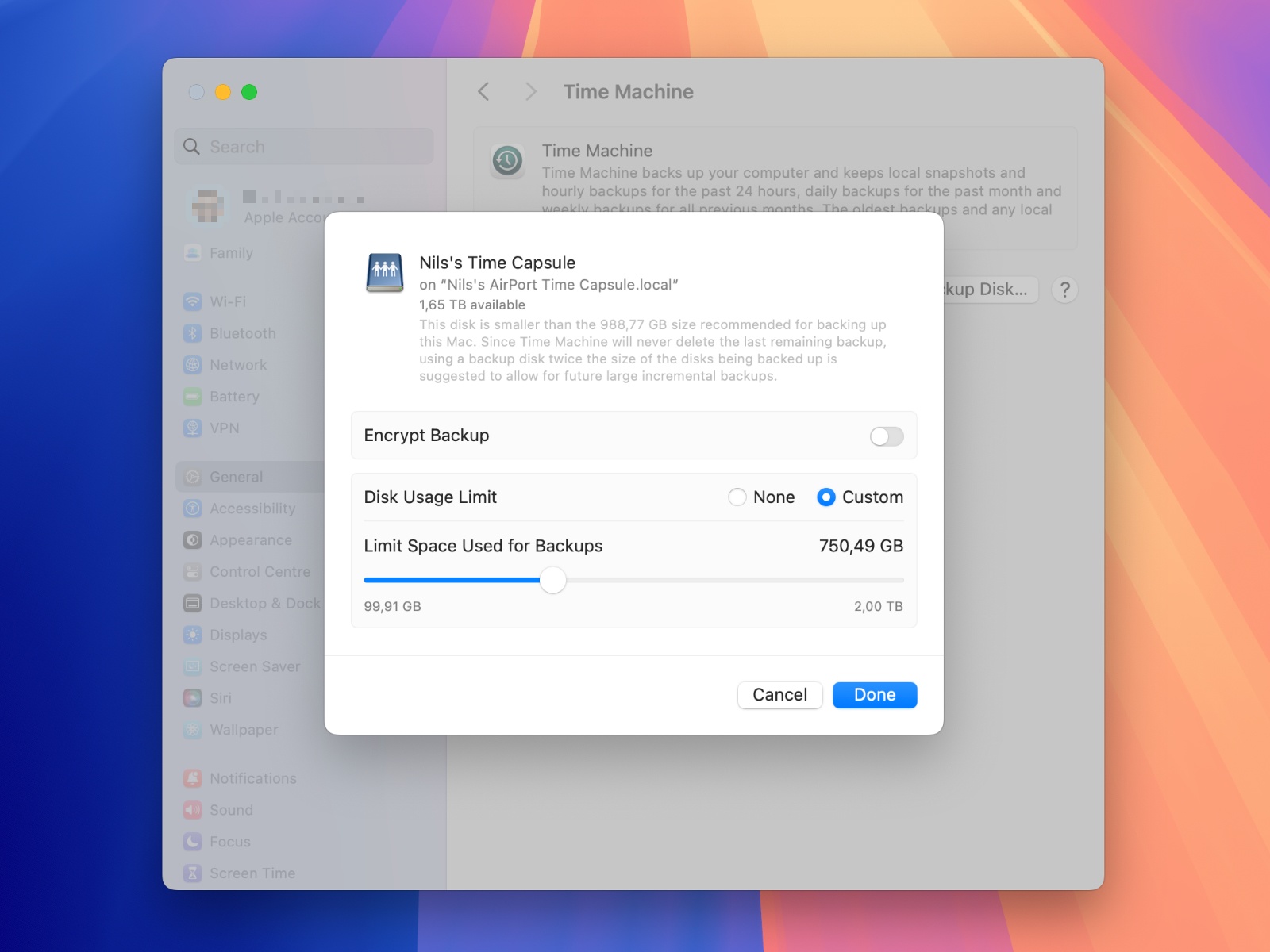Go forward with the right chevron
1270x952 pixels.
pos(531,92)
